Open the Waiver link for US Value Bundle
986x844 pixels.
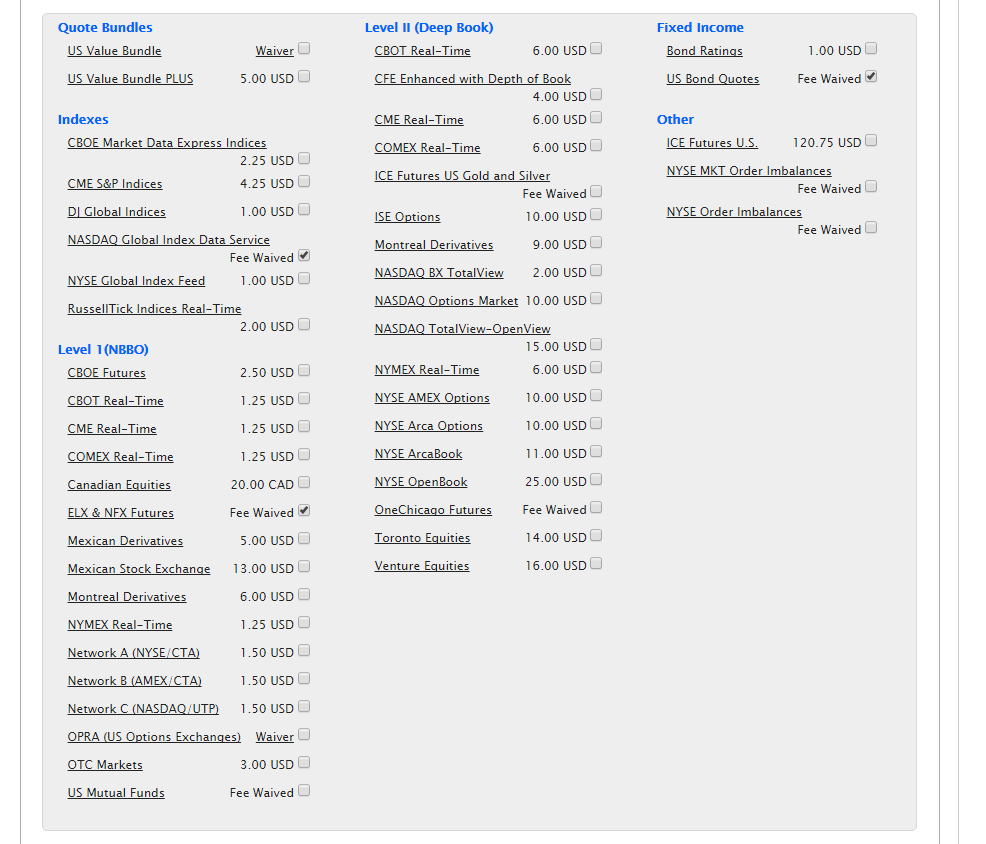point(275,51)
